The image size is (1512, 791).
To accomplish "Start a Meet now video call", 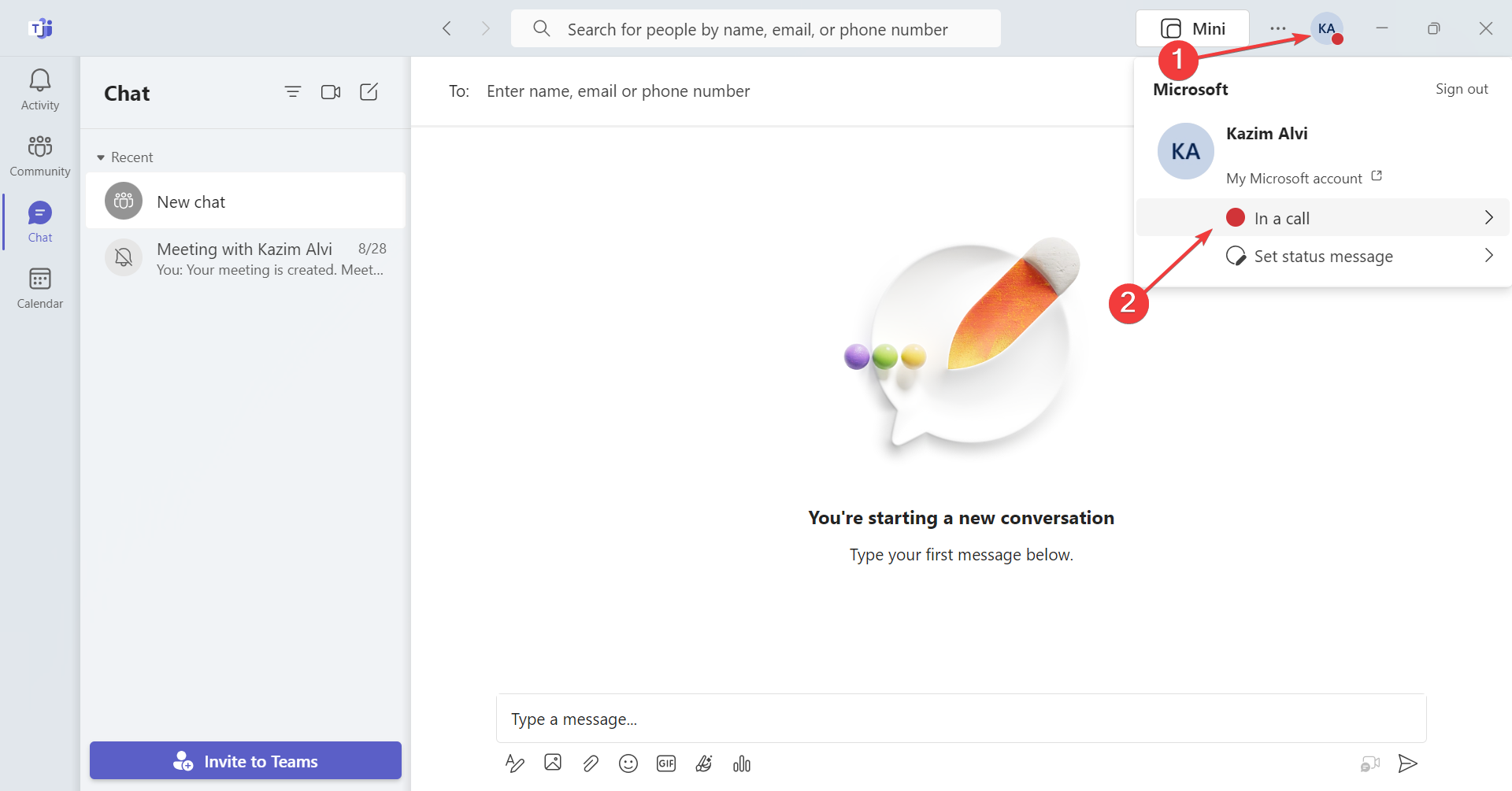I will [x=331, y=92].
